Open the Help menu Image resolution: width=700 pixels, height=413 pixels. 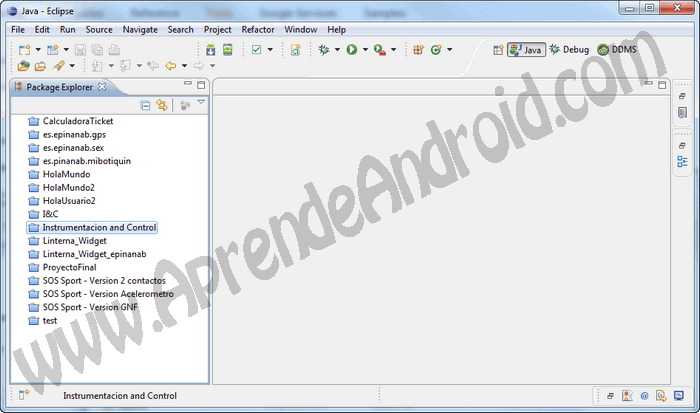(337, 29)
